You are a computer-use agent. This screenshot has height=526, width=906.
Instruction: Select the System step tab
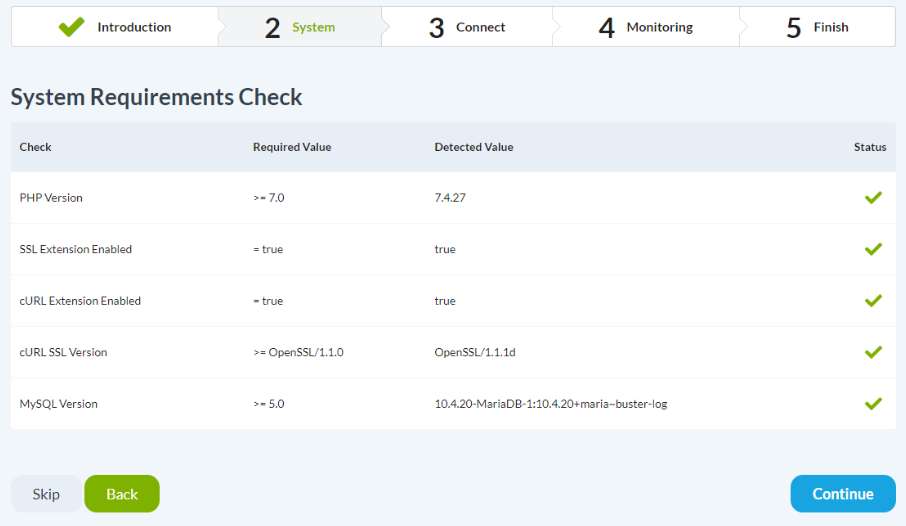pyautogui.click(x=300, y=27)
